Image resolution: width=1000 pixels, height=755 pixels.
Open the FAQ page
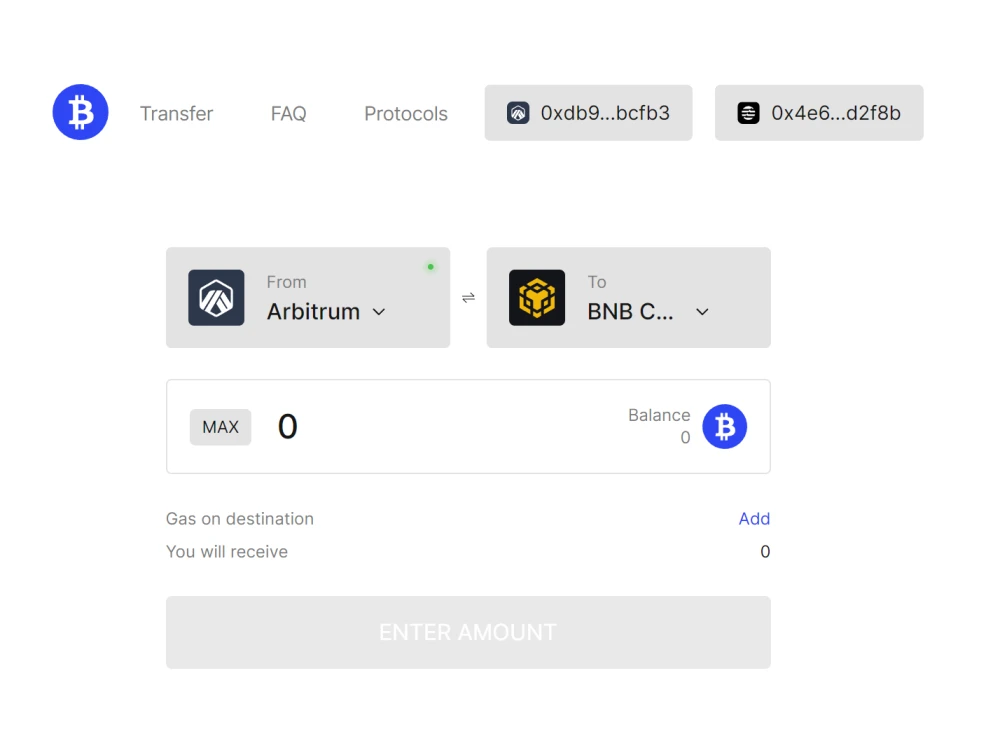click(x=288, y=114)
